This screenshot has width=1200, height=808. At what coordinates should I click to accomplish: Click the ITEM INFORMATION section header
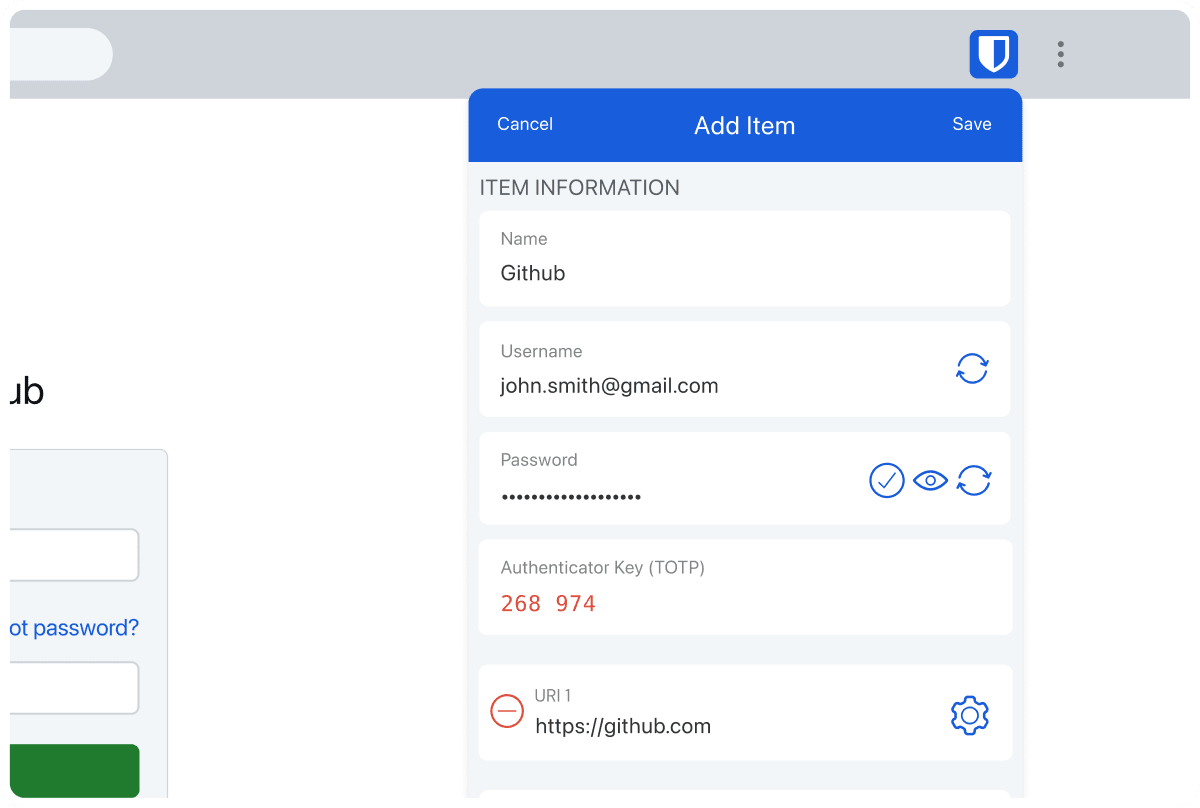[x=580, y=187]
